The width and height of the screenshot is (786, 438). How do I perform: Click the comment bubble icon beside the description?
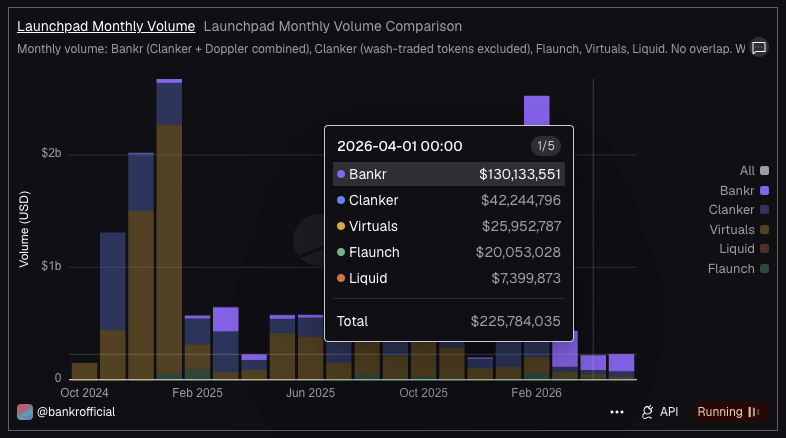pos(759,48)
